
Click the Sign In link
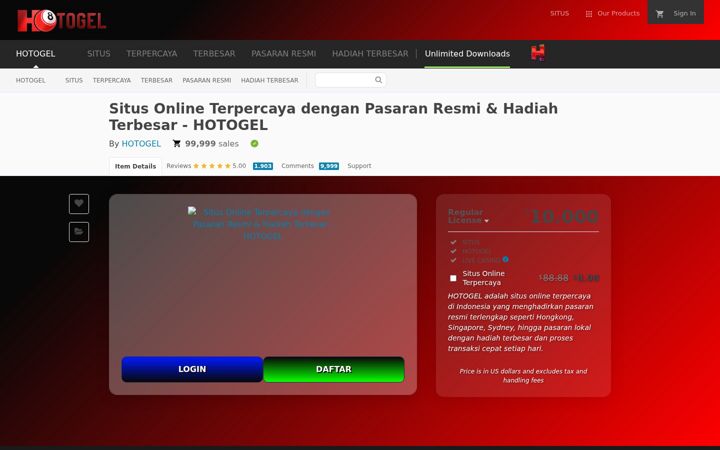684,14
